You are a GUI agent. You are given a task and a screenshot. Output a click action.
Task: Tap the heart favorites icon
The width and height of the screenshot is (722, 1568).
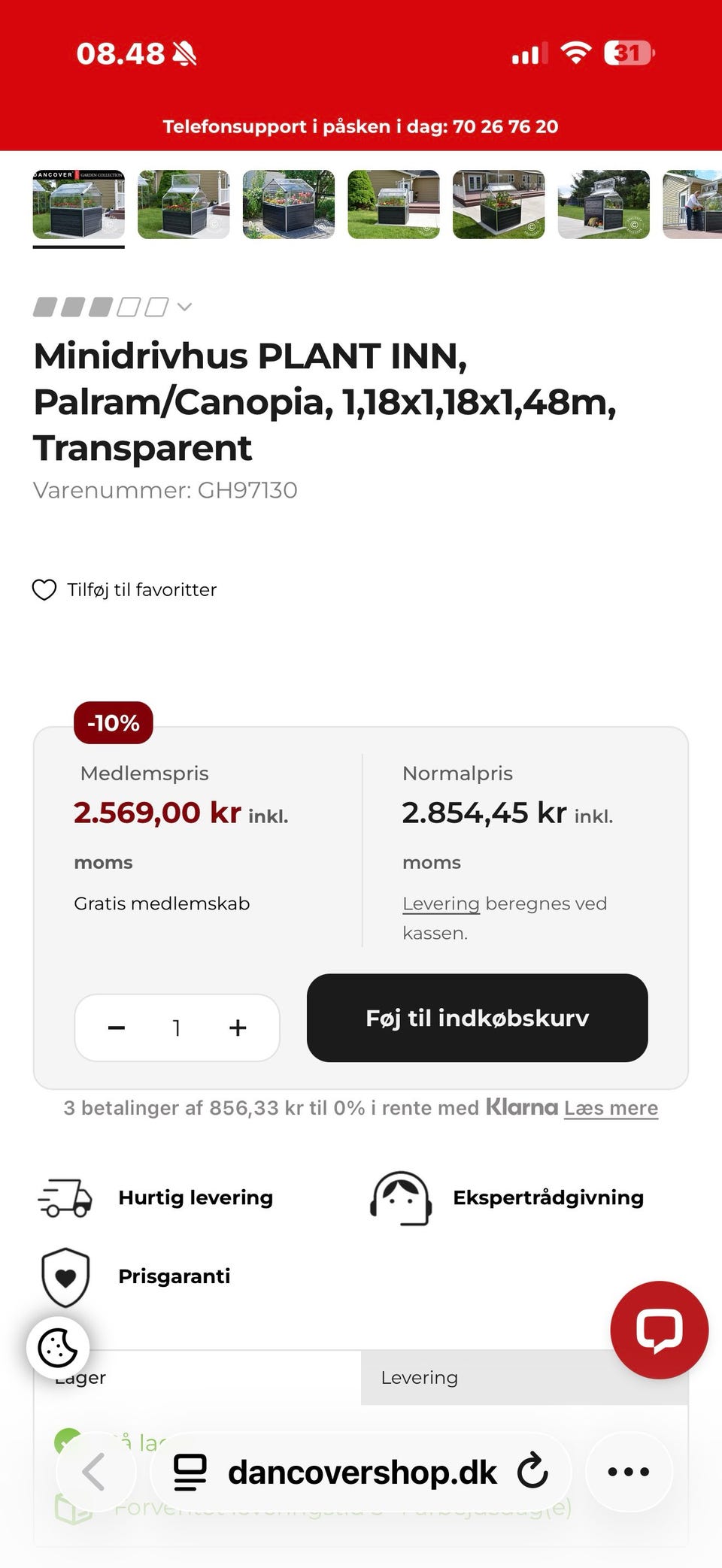(44, 590)
